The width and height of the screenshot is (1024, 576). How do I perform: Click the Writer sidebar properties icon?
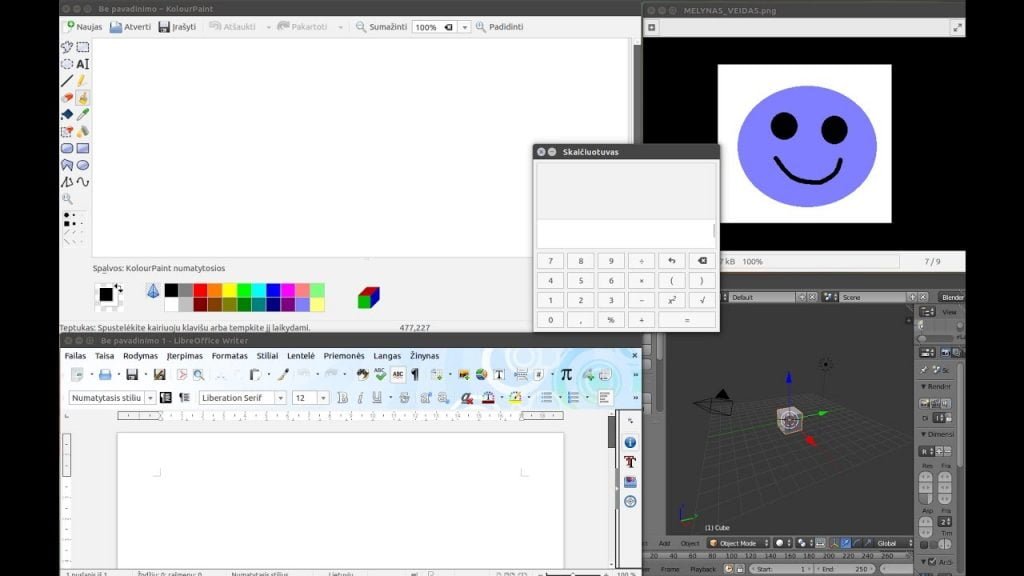pos(630,443)
